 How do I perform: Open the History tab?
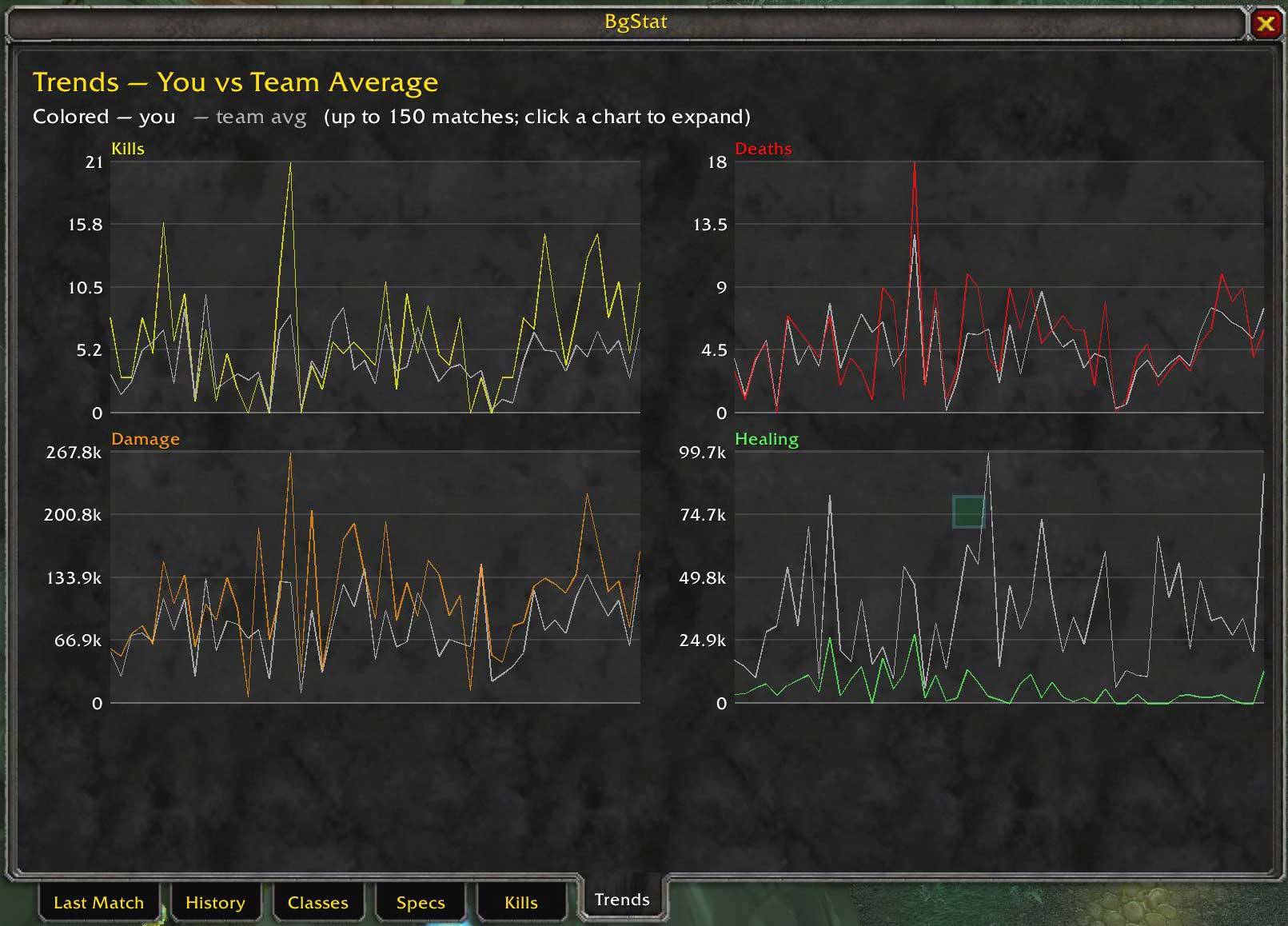(215, 902)
